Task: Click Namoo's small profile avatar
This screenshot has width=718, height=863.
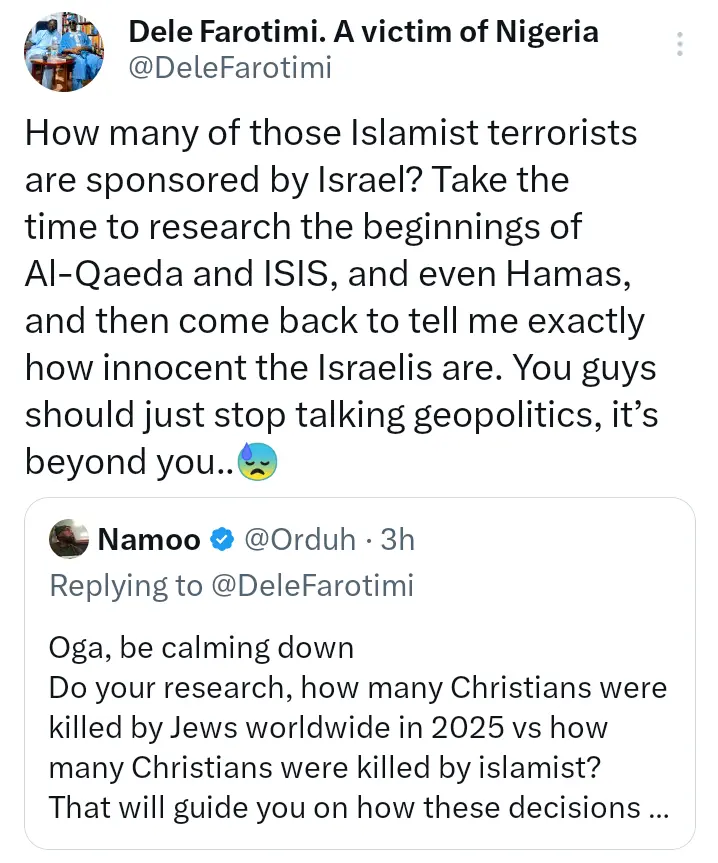Action: pos(68,540)
